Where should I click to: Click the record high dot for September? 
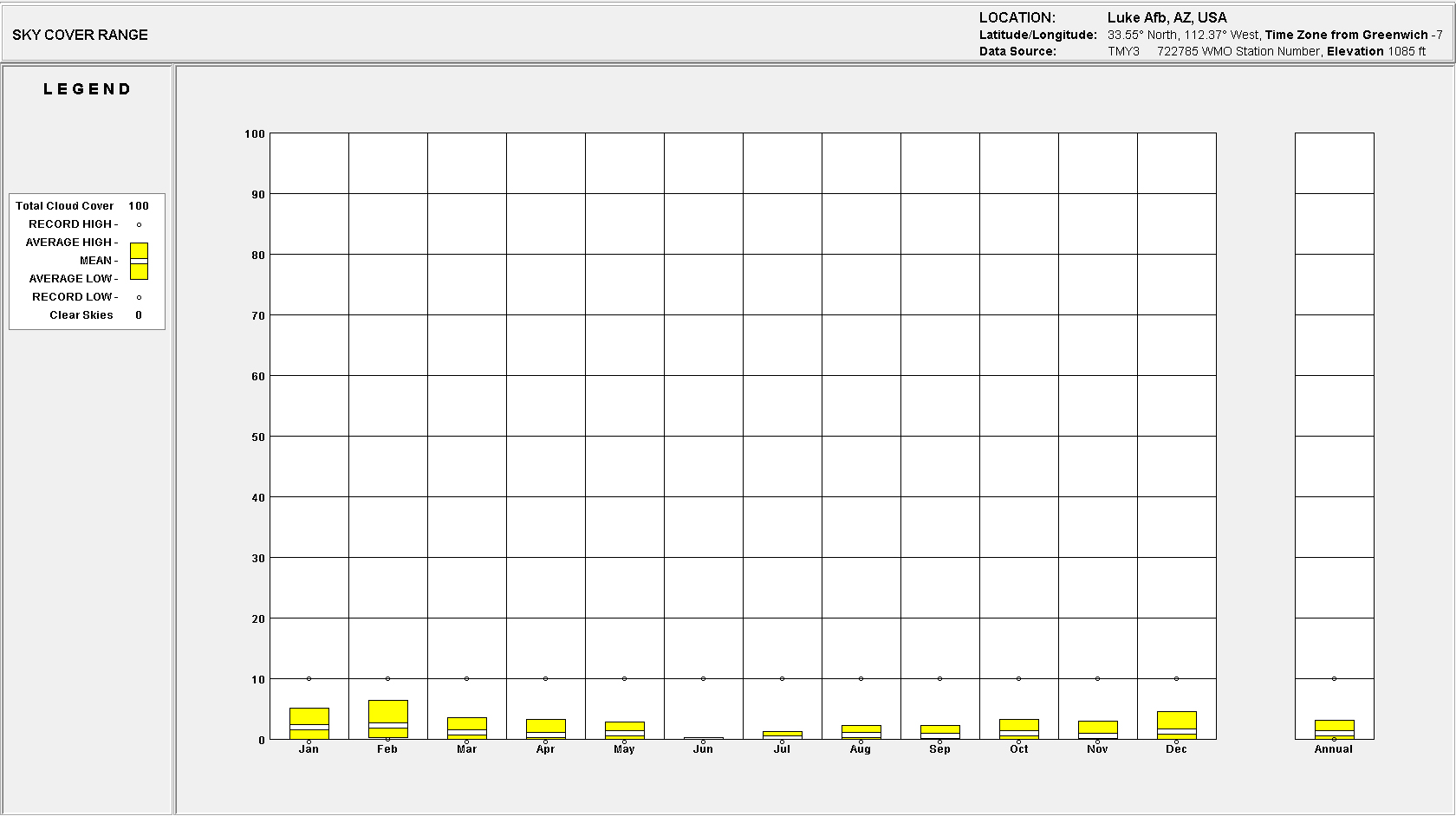(x=939, y=678)
